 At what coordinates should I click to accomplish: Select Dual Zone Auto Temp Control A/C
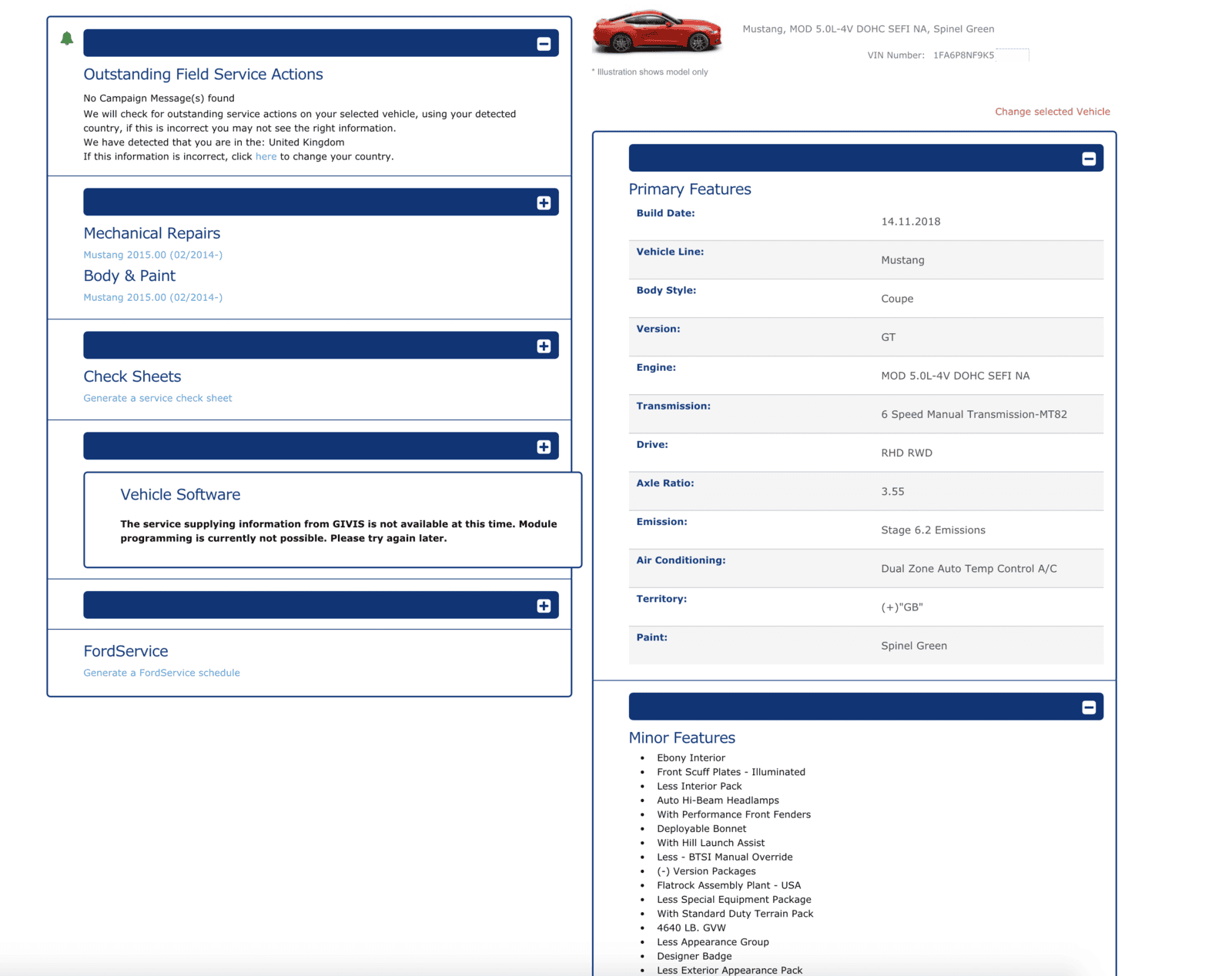point(969,569)
